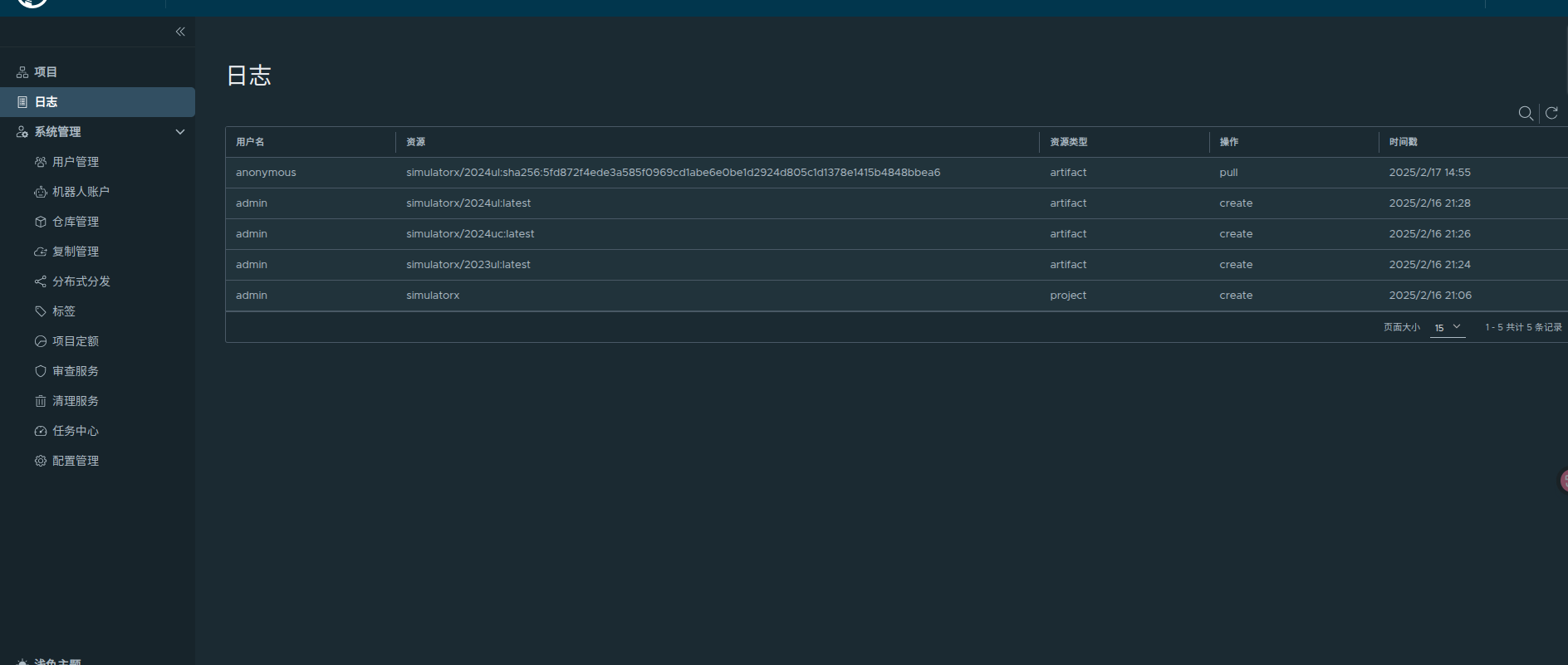Select artifact type in the simulatorx/2024ul:latest row
This screenshot has height=665, width=1568.
(x=1068, y=203)
